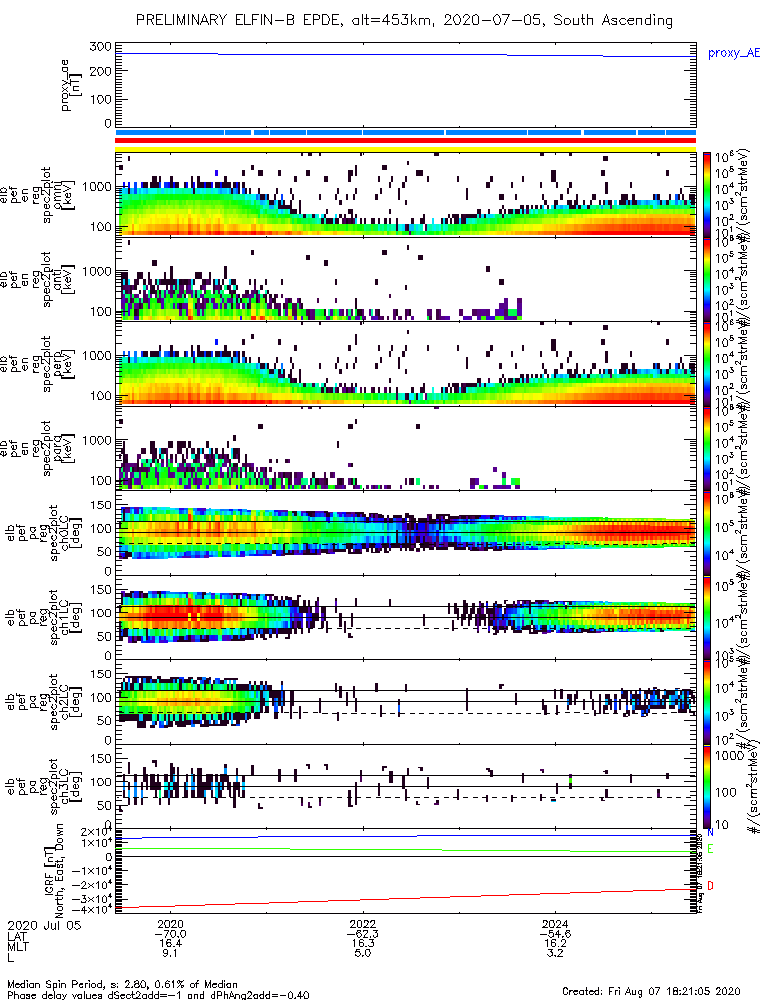Click the latitude value '-62.3'
775x1000 pixels.
tap(362, 934)
